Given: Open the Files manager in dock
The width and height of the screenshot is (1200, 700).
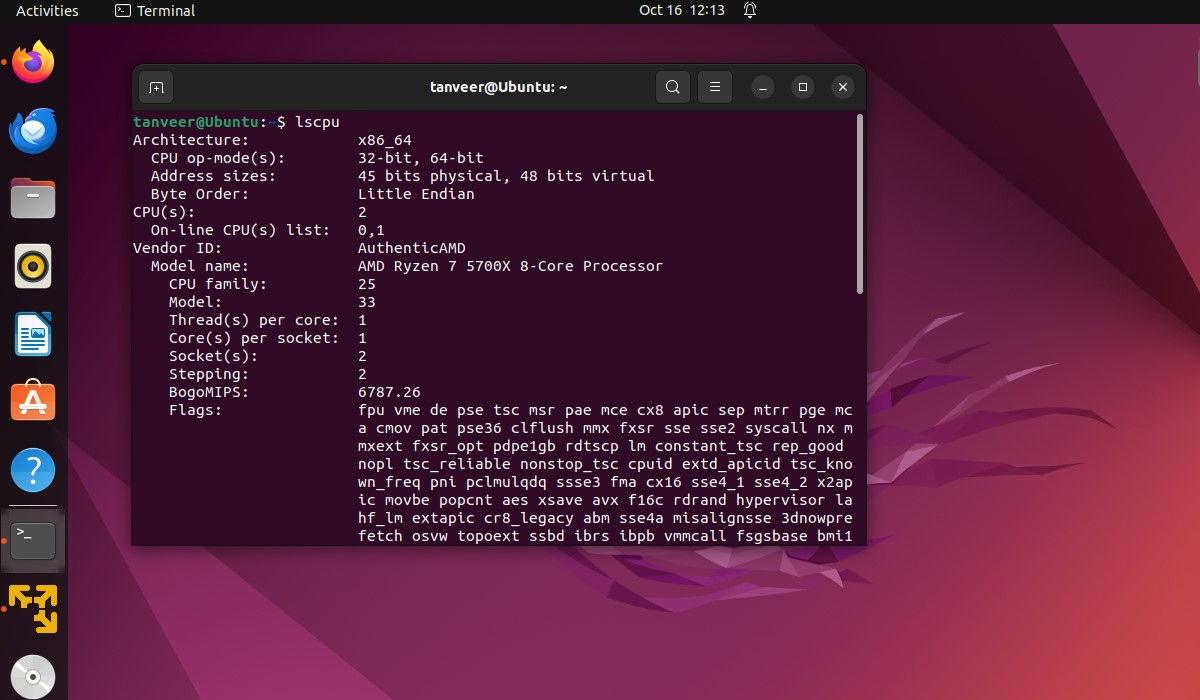Looking at the screenshot, I should click(33, 198).
